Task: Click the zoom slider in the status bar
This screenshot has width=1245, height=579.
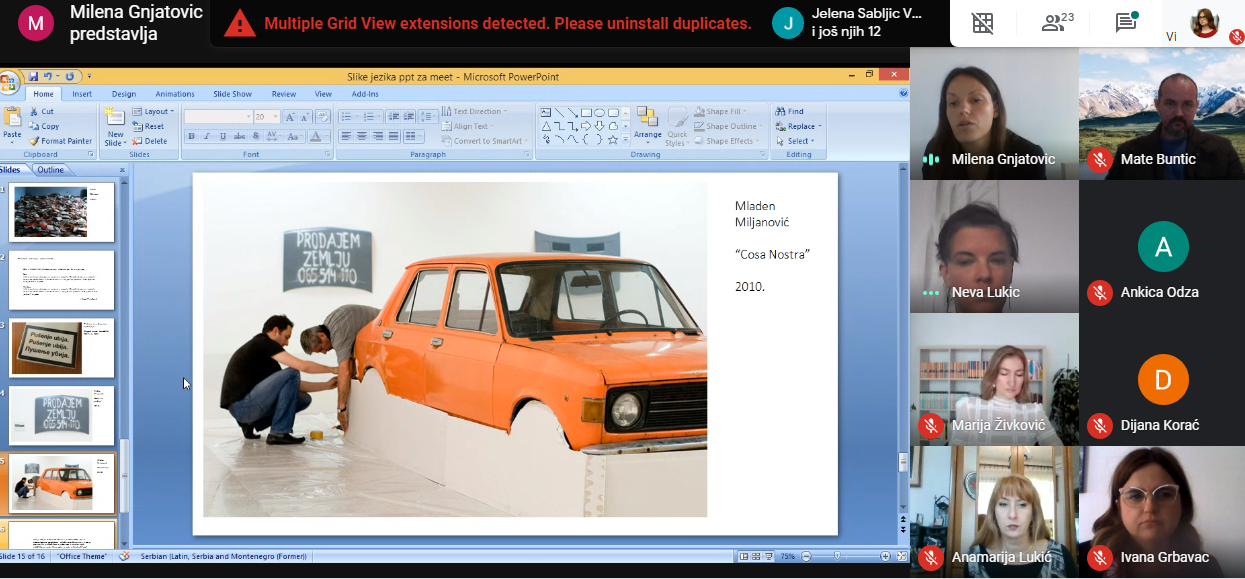Action: [x=838, y=556]
